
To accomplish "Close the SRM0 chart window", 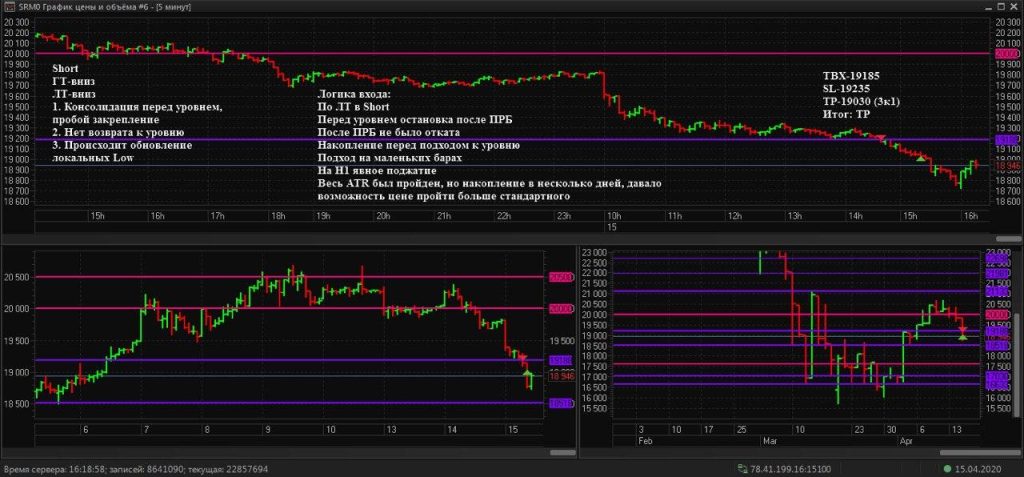I will tap(1015, 6).
